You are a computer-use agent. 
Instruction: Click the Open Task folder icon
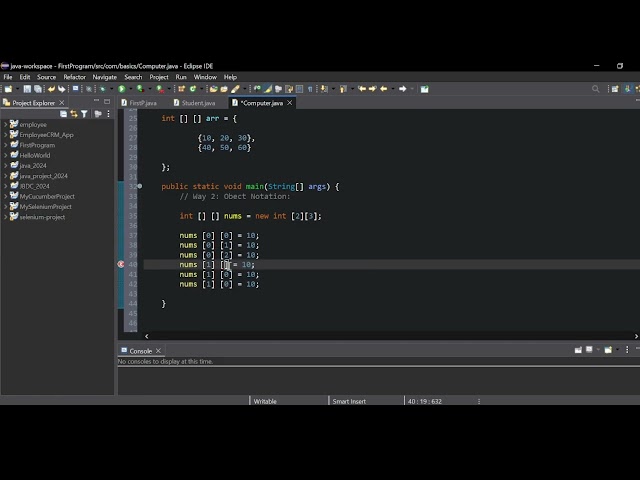224,89
